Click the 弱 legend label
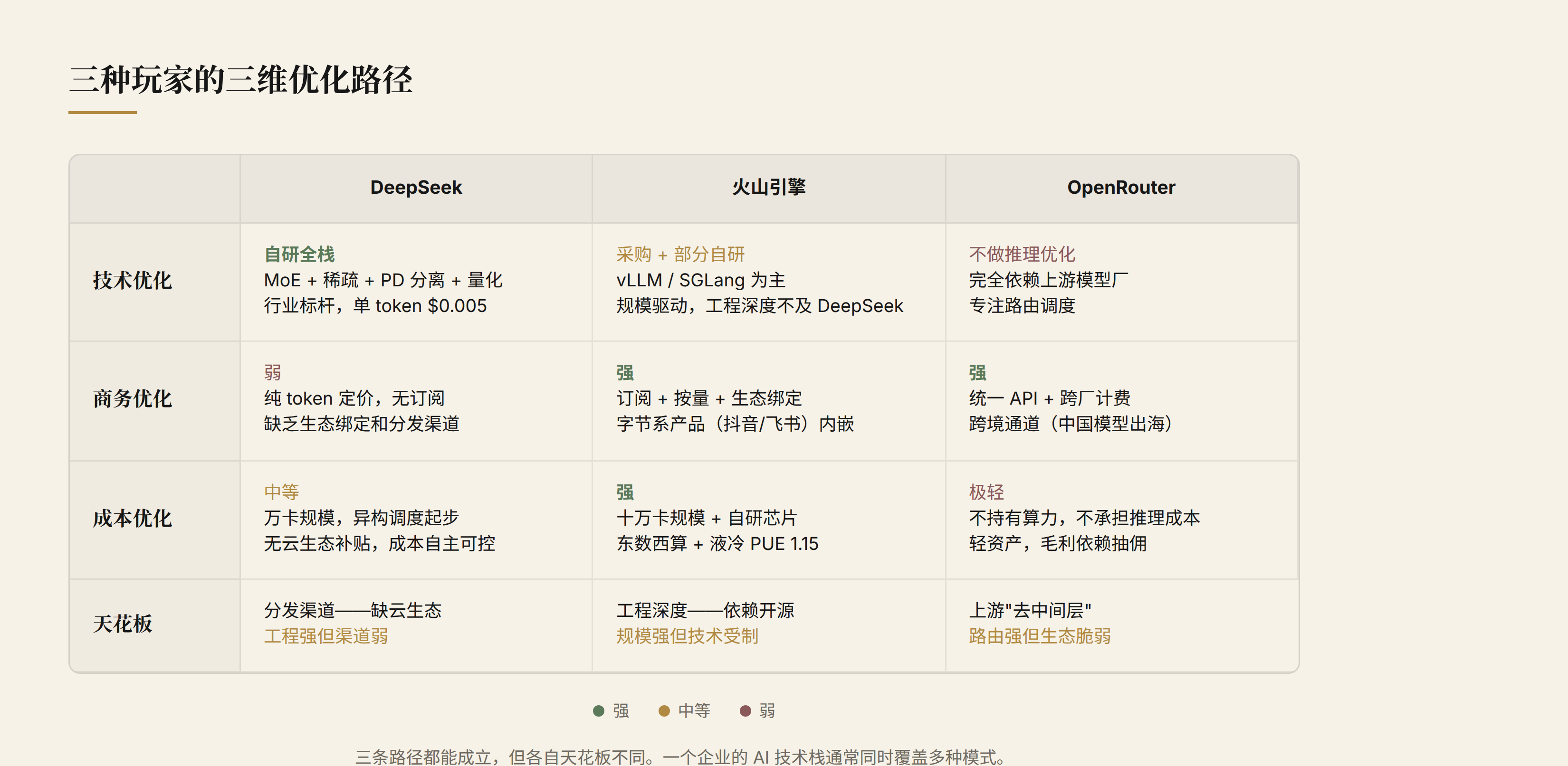This screenshot has height=766, width=1568. tap(767, 710)
